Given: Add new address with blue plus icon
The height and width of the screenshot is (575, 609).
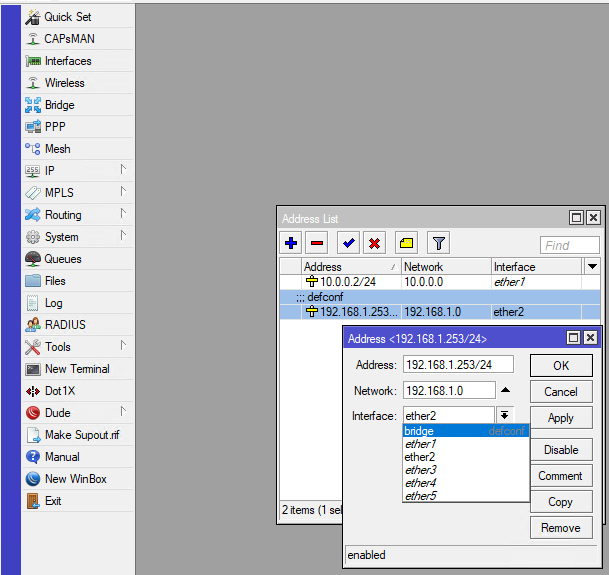Looking at the screenshot, I should 291,243.
